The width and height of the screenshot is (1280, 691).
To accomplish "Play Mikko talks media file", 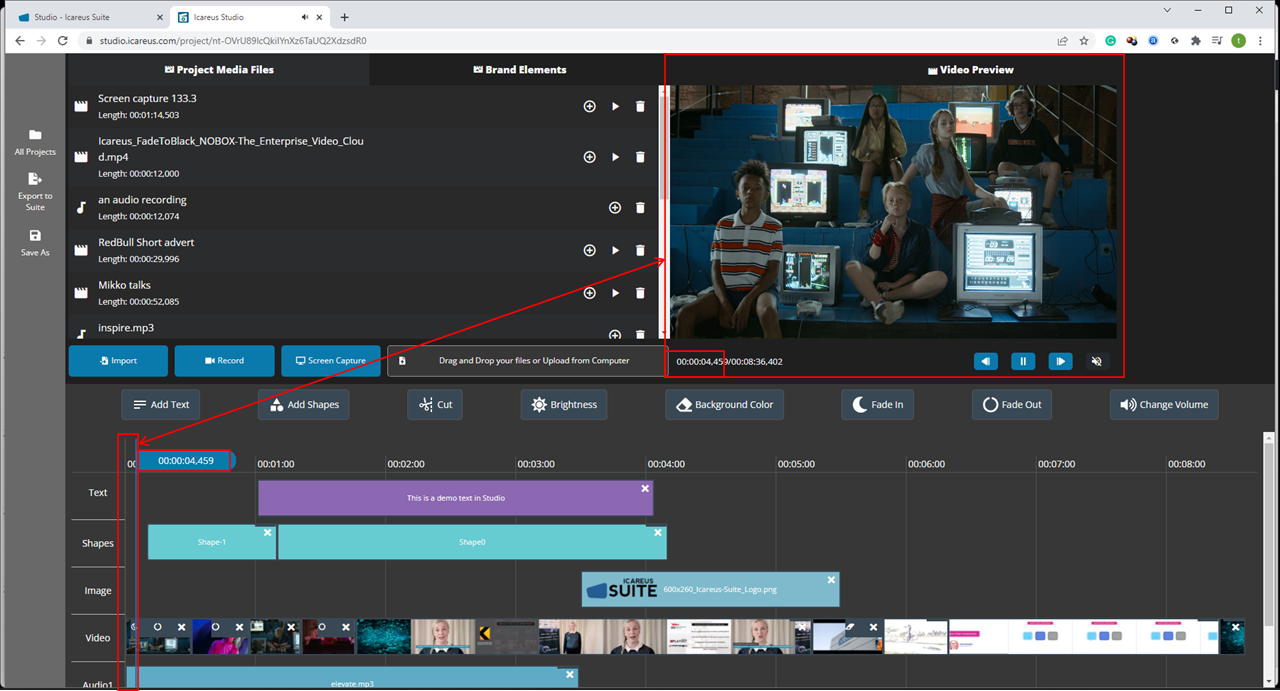I will [x=615, y=293].
